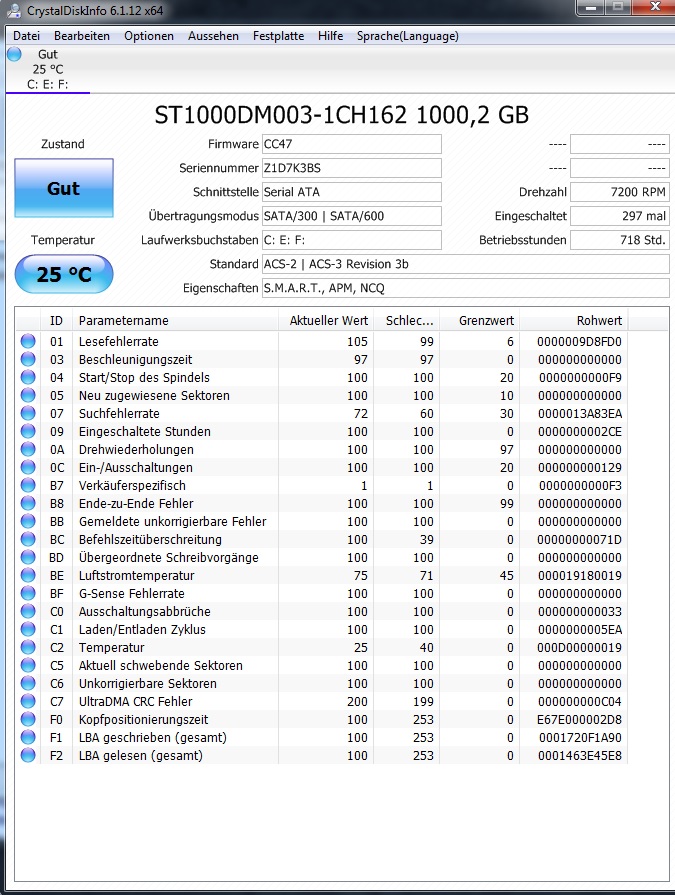Click status icon of Start/Stop des Spindels row
Viewport: 675px width, 895px height.
tap(28, 377)
